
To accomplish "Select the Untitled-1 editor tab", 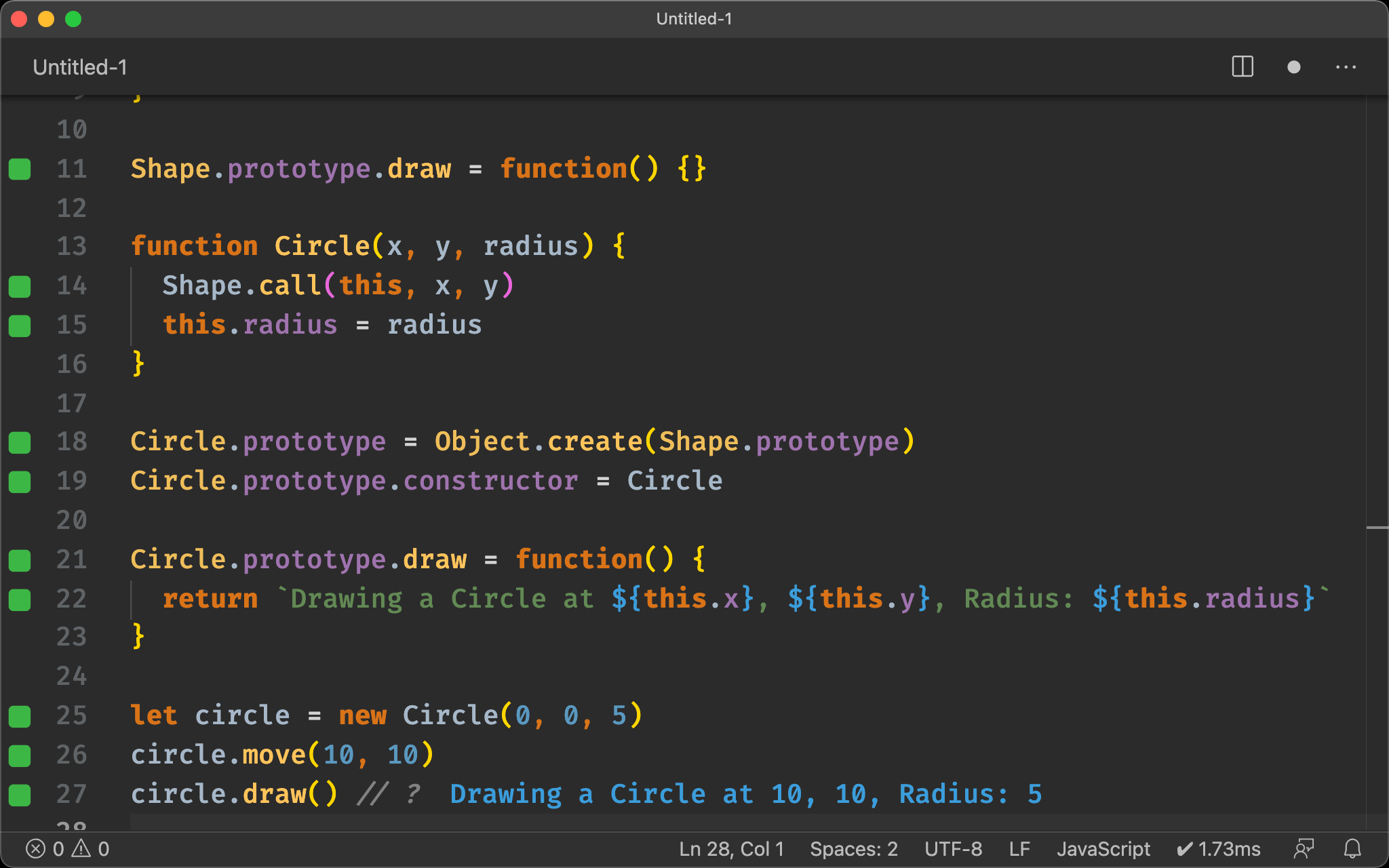I will pos(80,67).
